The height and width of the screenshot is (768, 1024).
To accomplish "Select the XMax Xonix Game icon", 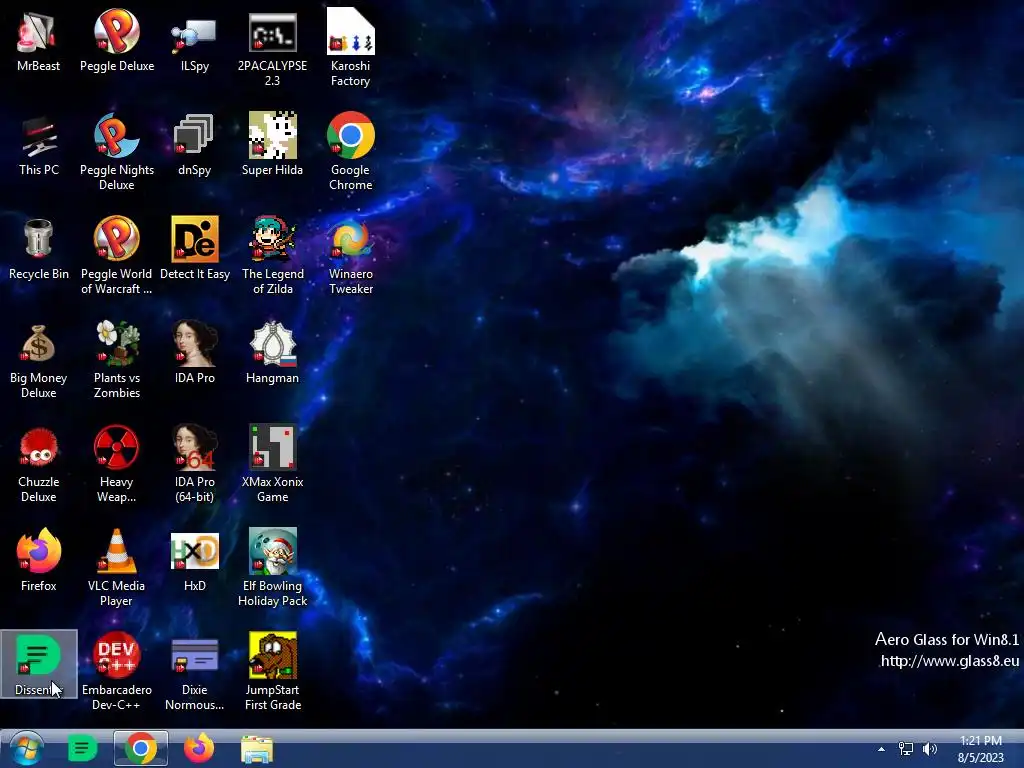I will point(272,464).
